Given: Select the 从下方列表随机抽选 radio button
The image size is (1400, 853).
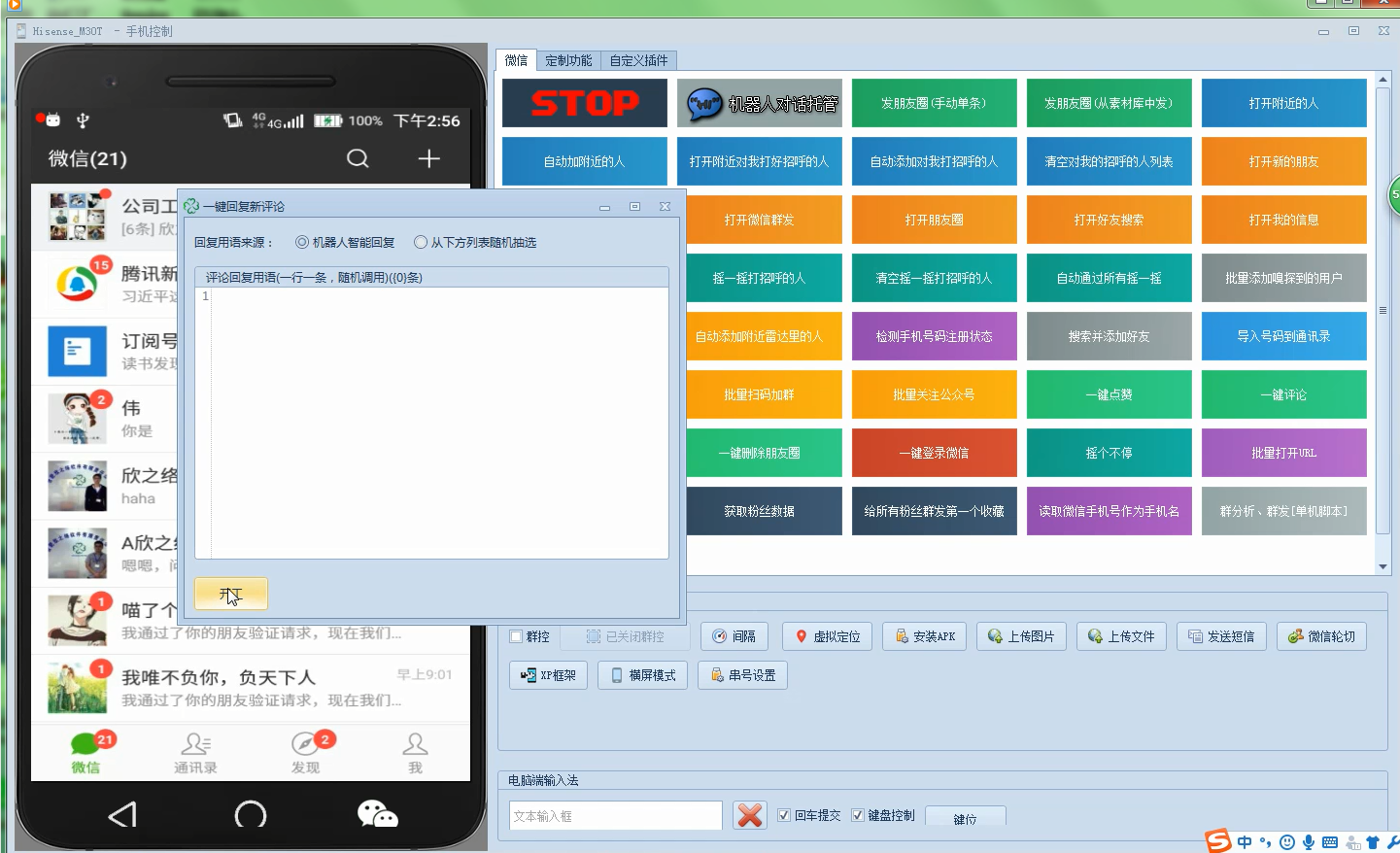Looking at the screenshot, I should (420, 242).
